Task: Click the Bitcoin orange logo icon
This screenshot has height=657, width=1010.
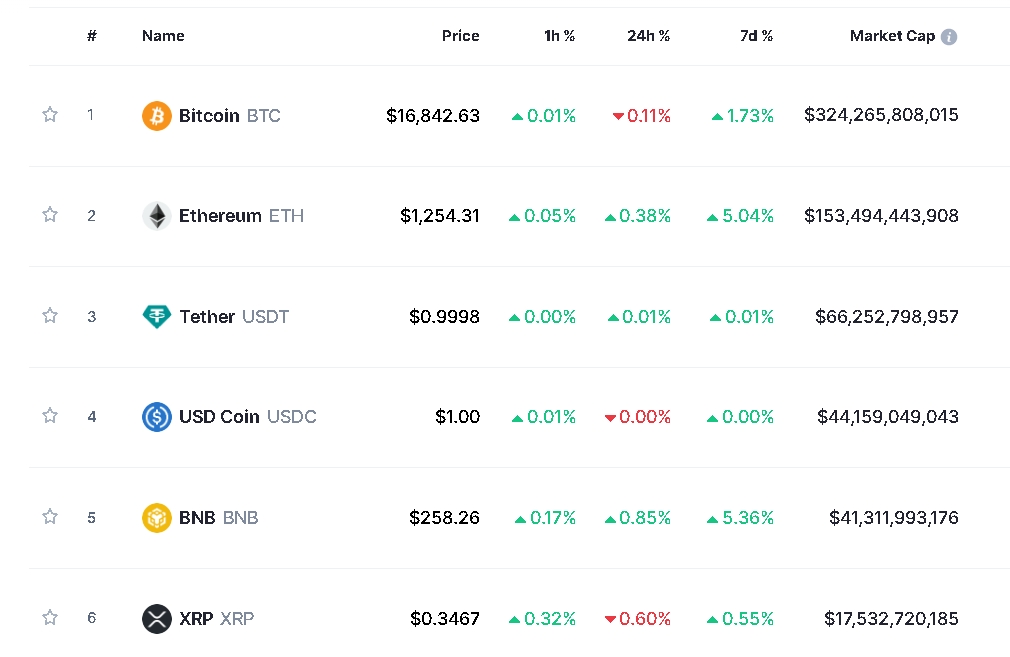Action: 157,116
